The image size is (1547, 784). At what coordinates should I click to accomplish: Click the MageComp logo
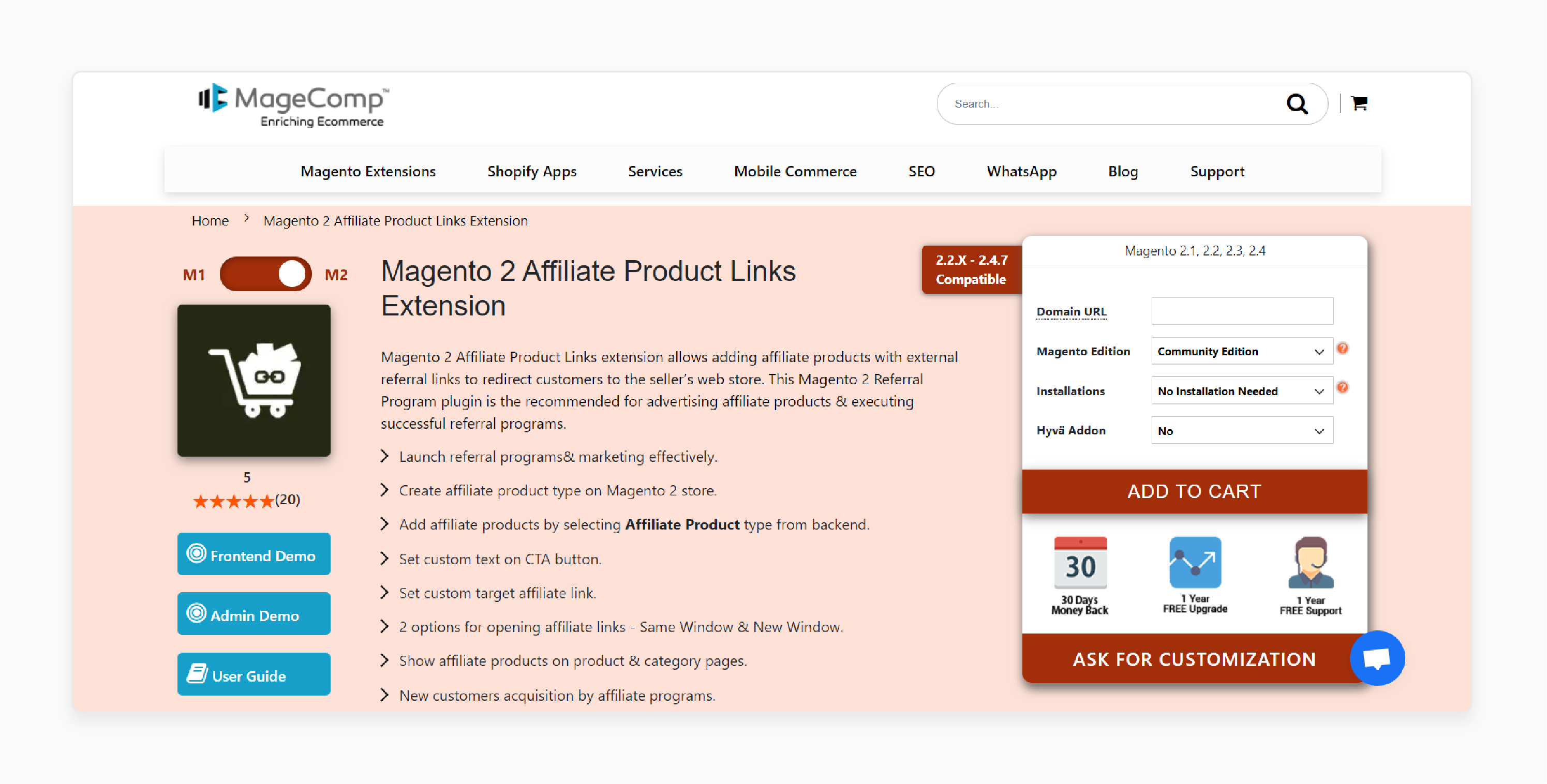pyautogui.click(x=294, y=105)
